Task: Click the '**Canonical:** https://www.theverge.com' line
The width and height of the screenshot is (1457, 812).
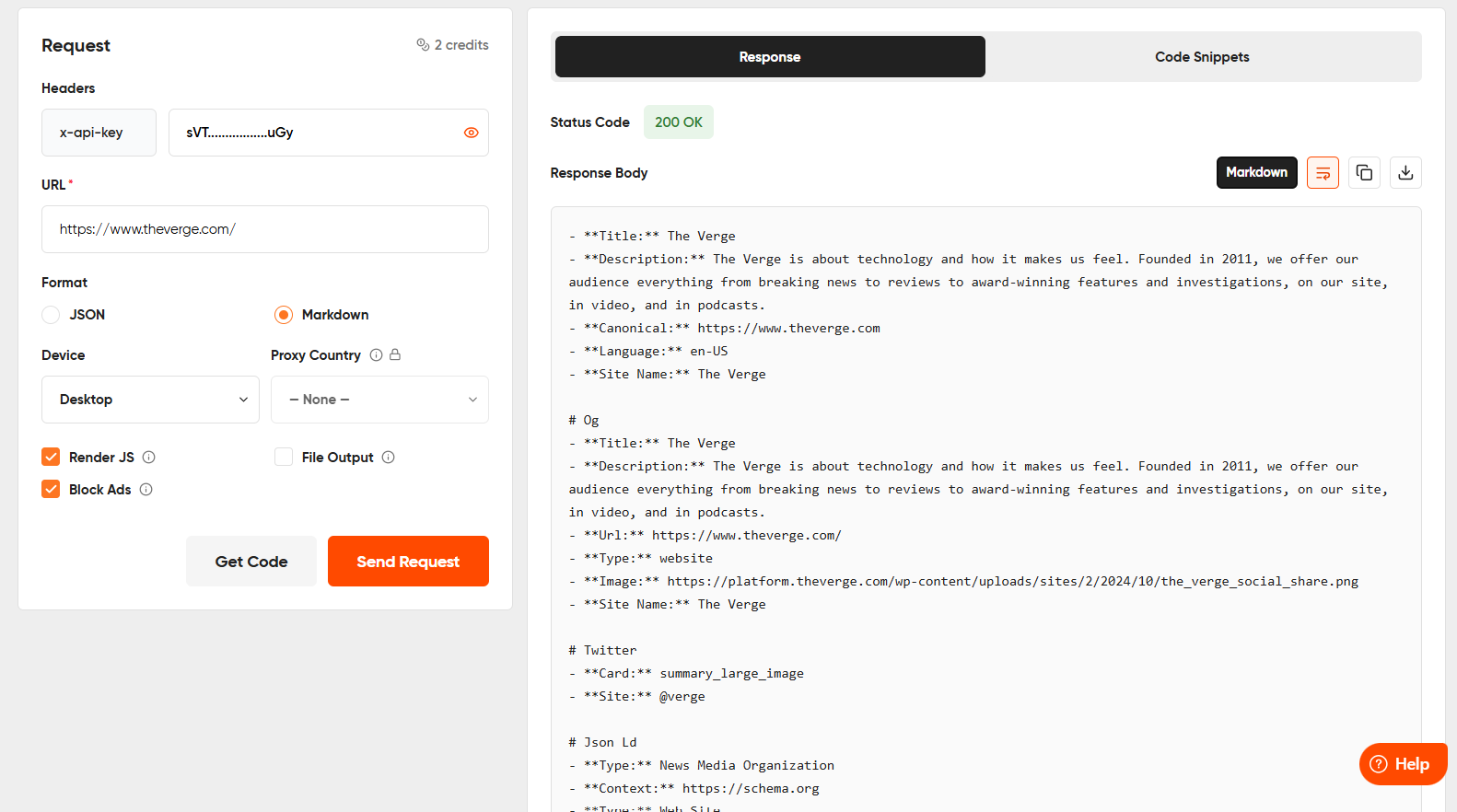Action: coord(725,328)
